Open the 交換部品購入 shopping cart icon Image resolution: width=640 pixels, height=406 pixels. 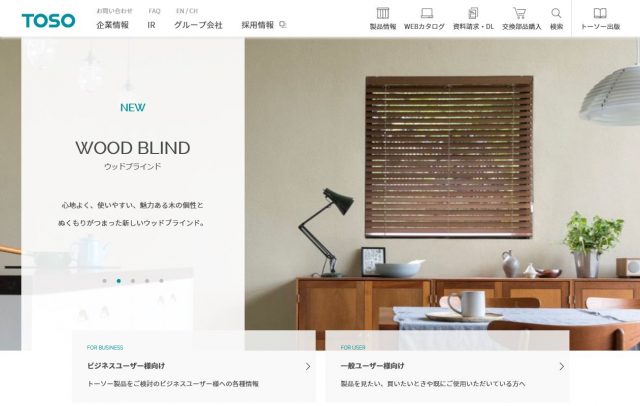click(x=519, y=13)
